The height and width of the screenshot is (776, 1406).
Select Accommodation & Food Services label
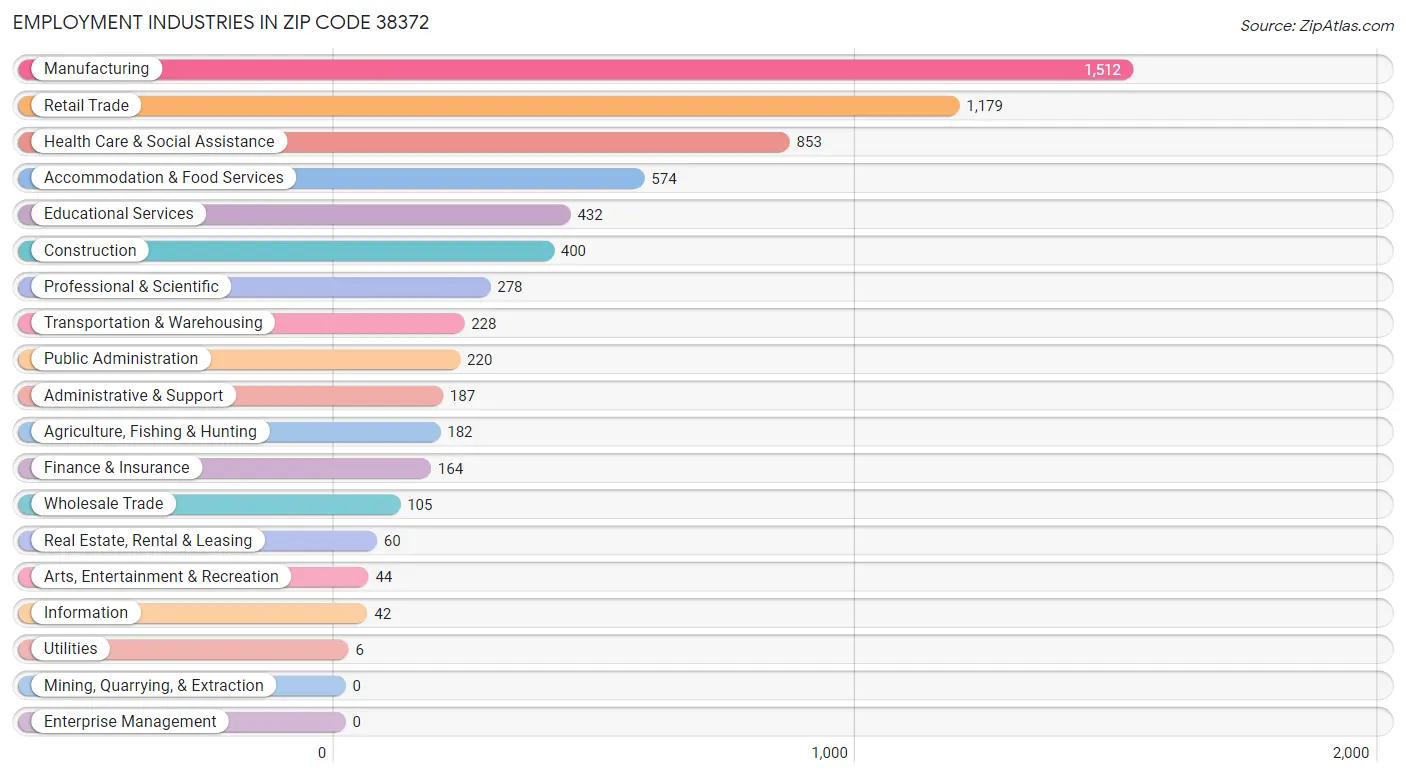[x=164, y=178]
